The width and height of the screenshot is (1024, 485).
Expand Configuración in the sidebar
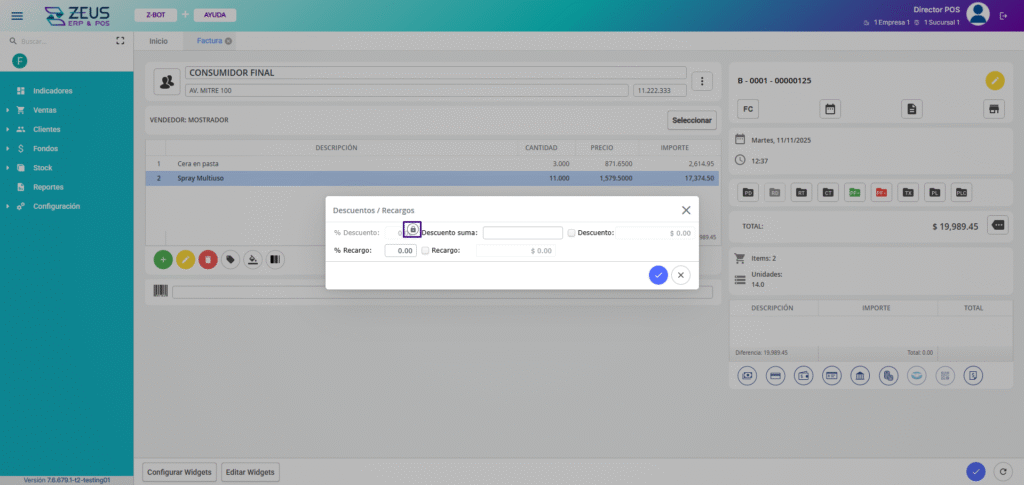8,207
